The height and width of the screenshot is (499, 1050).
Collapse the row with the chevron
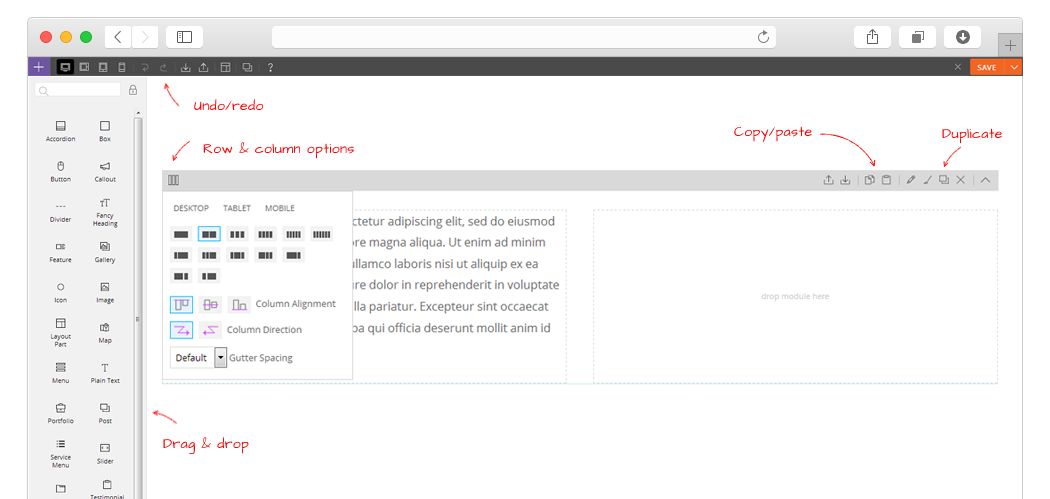coord(985,180)
